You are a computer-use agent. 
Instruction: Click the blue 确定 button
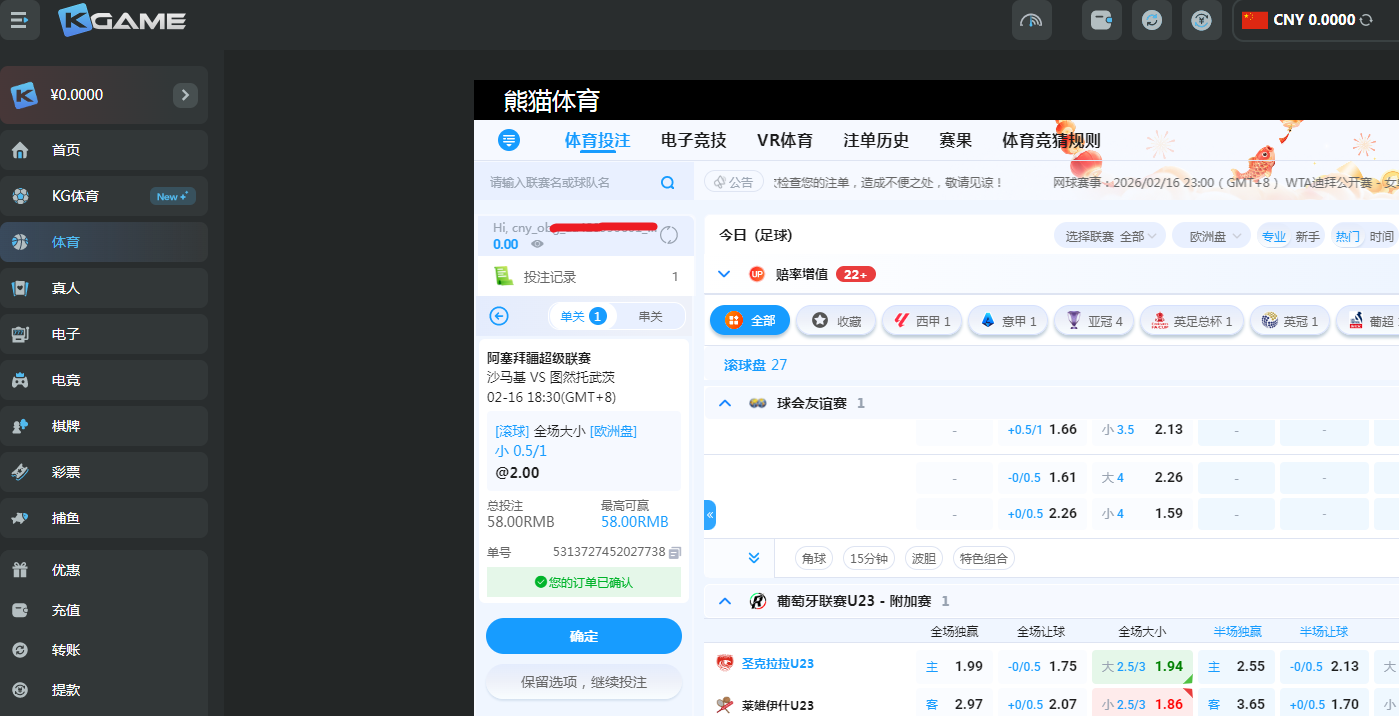[583, 636]
